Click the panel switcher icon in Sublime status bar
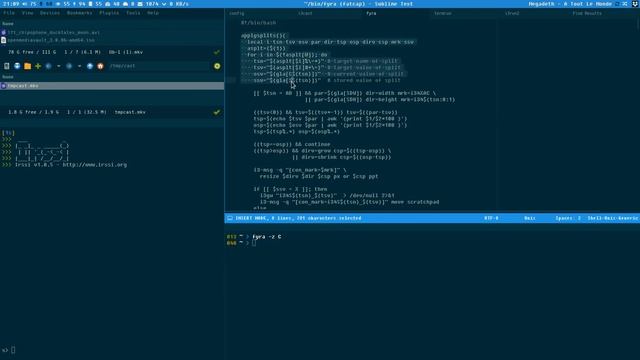Screen dimensions: 640x360 tap(230, 218)
